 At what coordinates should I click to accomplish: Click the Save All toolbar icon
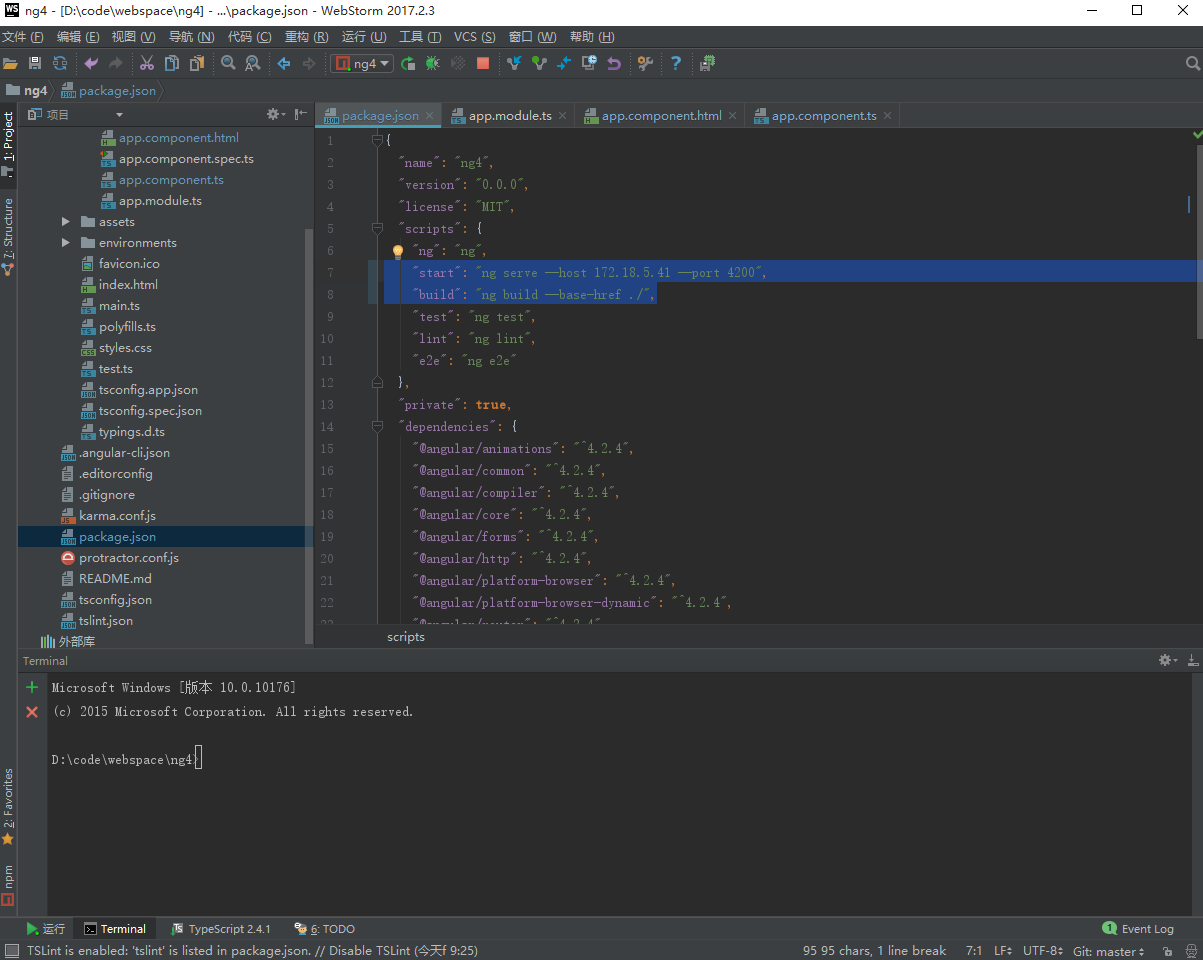click(x=35, y=63)
